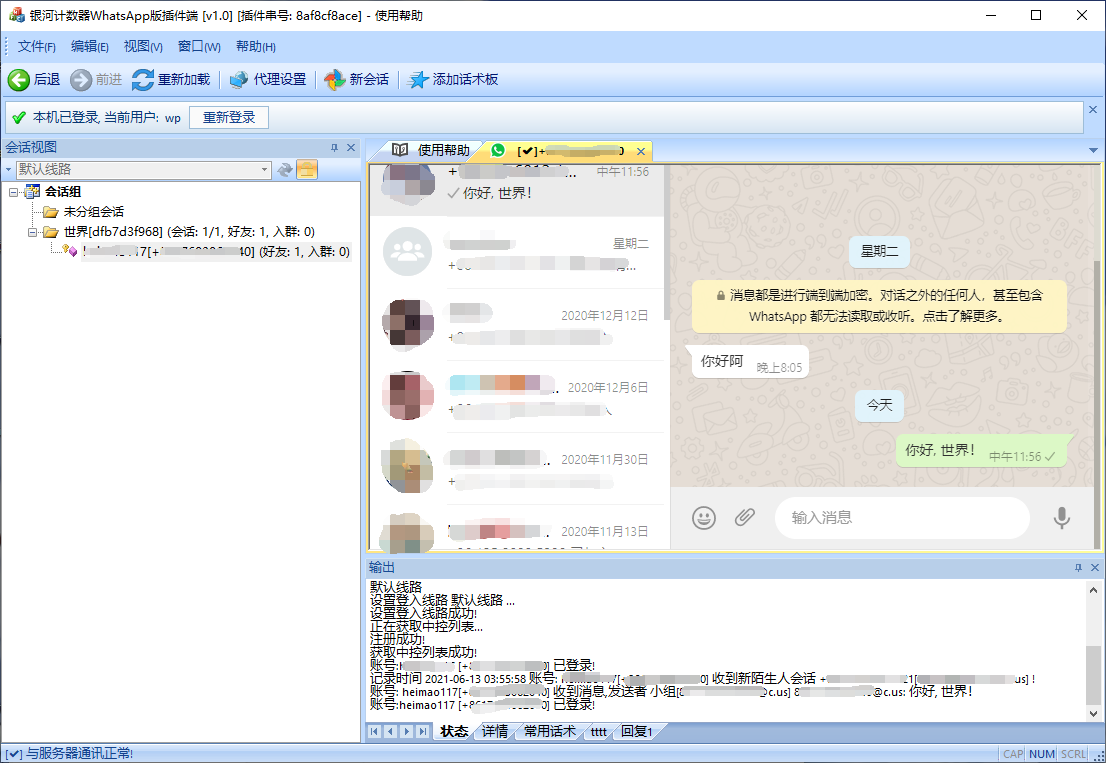Screen dimensions: 1106x763
Task: Collapse the 世界[dfb7d3f968] tree node
Action: 33,232
